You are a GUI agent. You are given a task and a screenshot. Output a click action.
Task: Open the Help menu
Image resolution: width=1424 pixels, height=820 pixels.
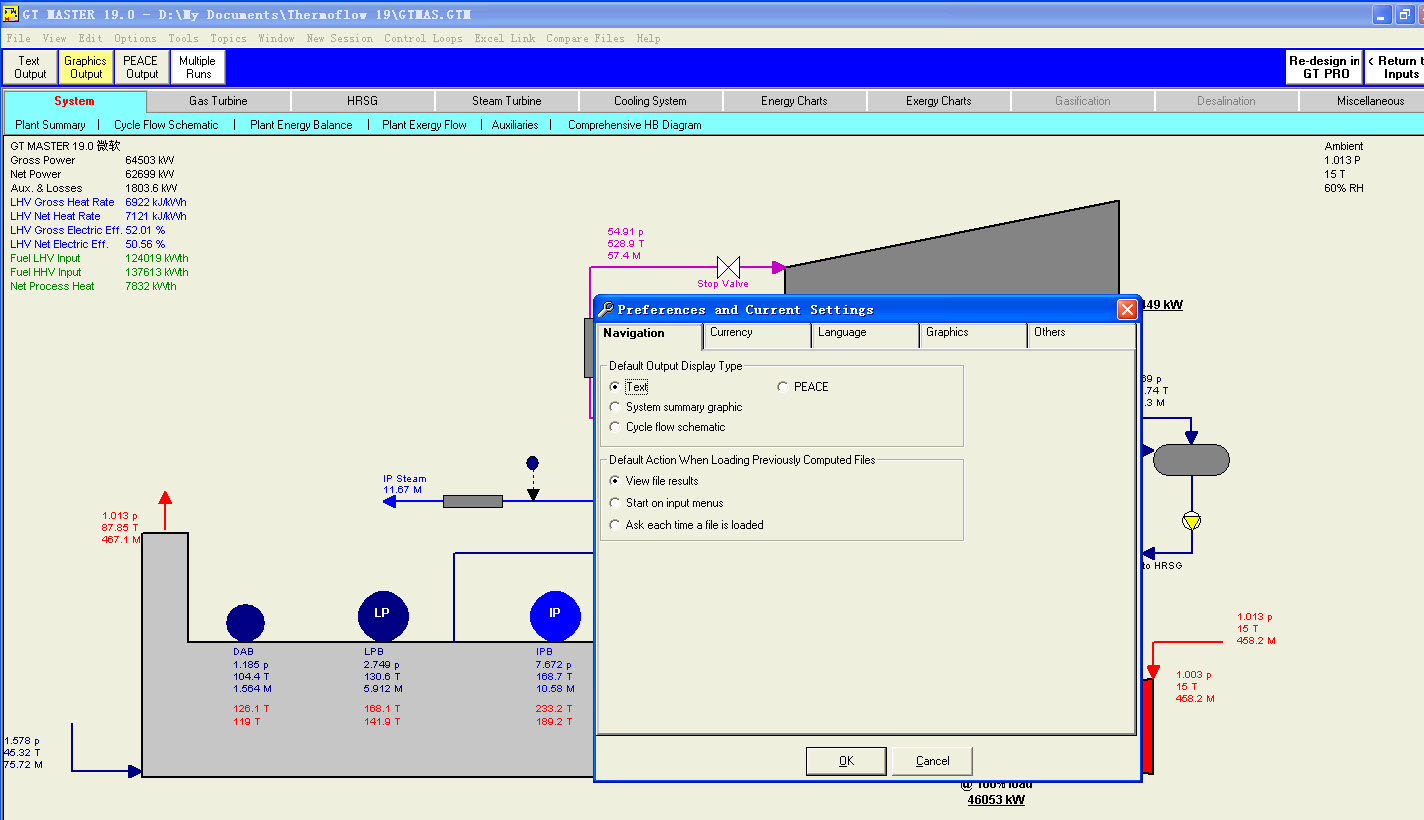pyautogui.click(x=648, y=38)
